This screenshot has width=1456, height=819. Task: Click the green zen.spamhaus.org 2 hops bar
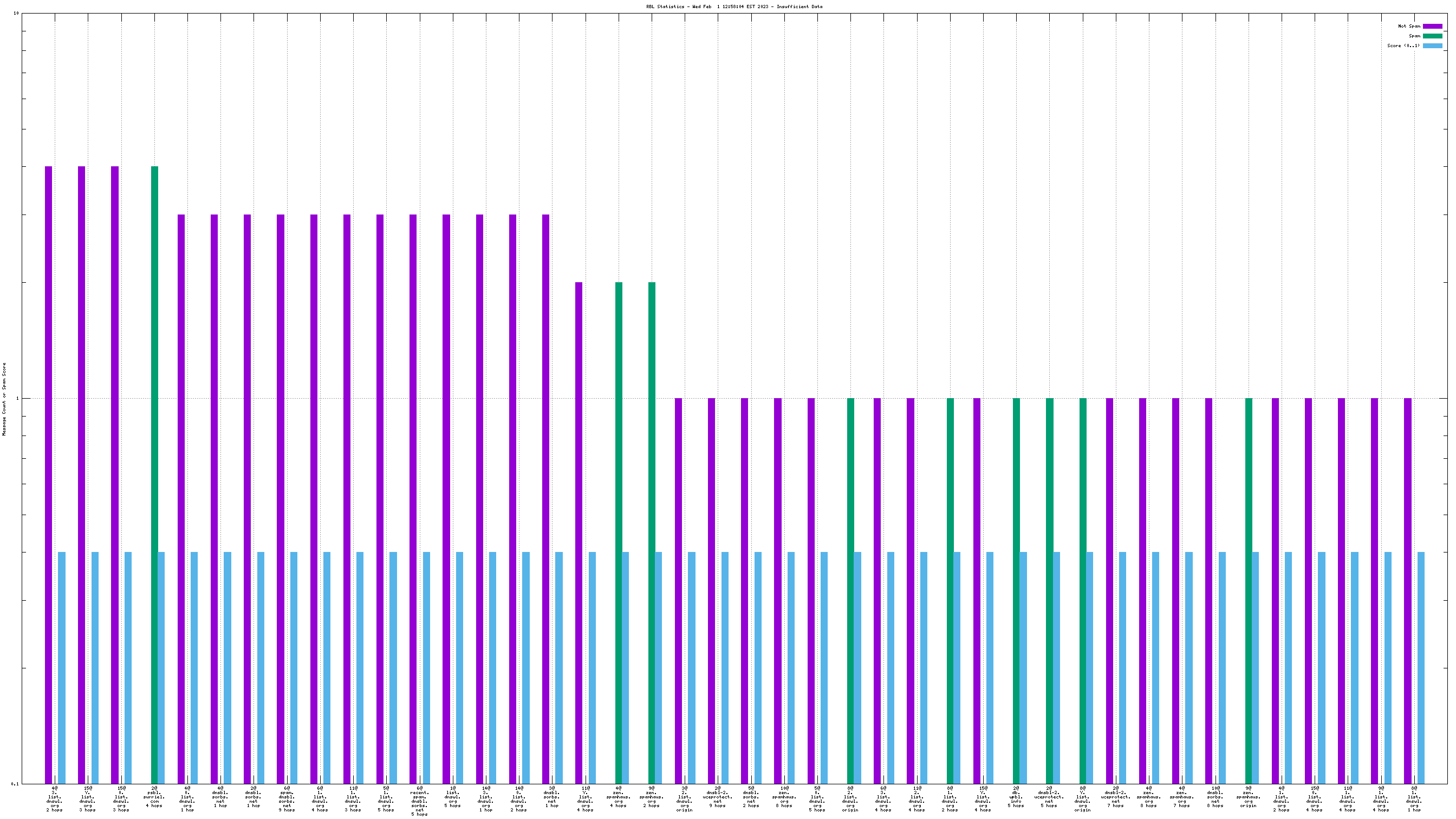[652, 531]
